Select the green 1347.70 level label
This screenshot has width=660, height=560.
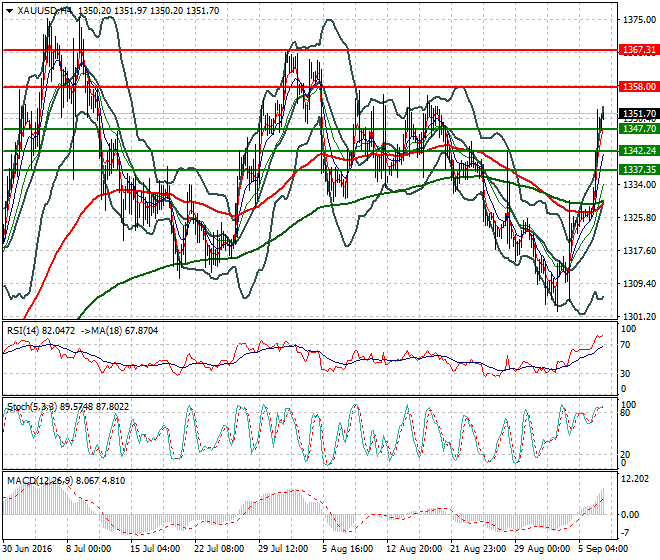coord(639,129)
